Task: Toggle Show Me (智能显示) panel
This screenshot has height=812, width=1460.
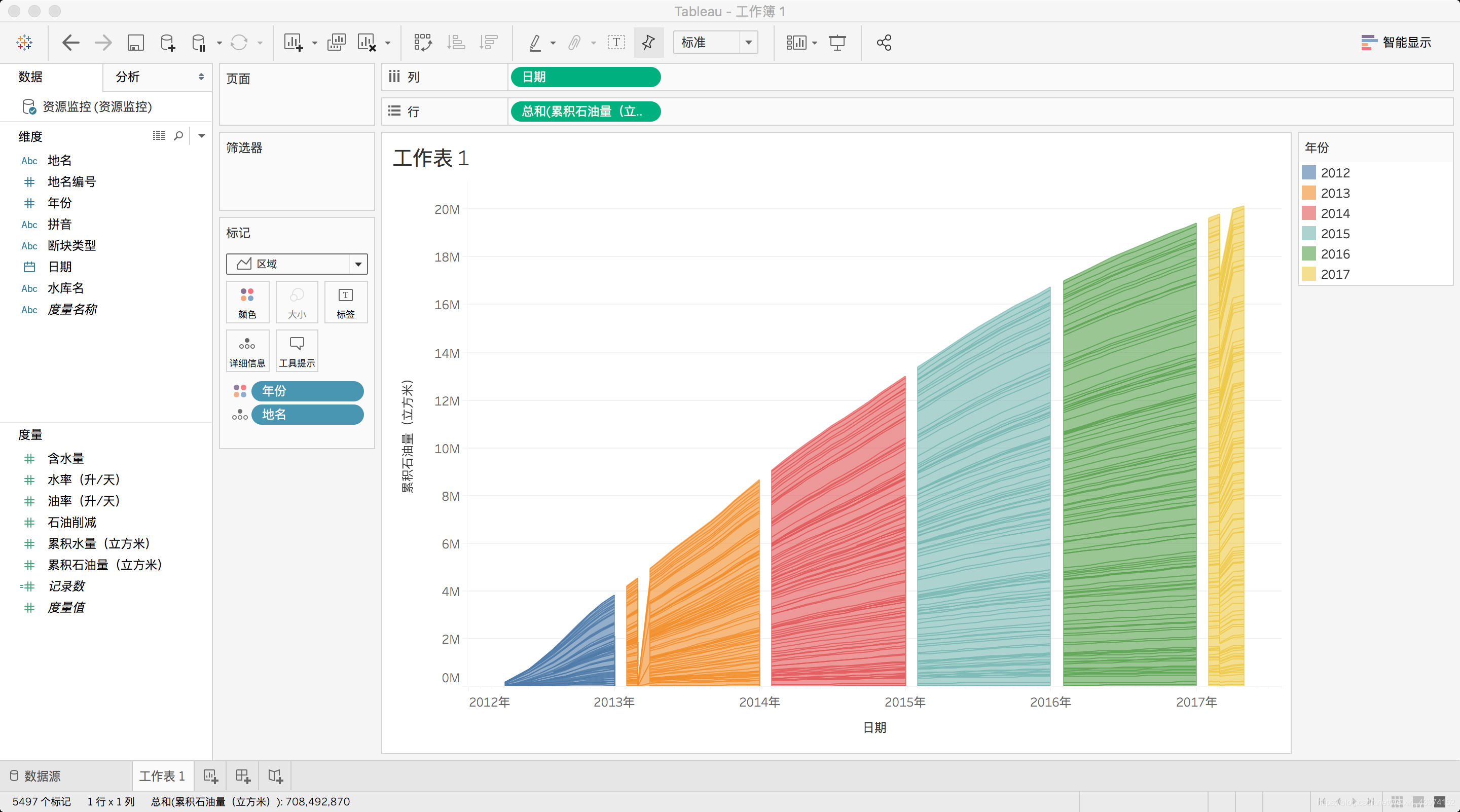Action: pos(1396,43)
